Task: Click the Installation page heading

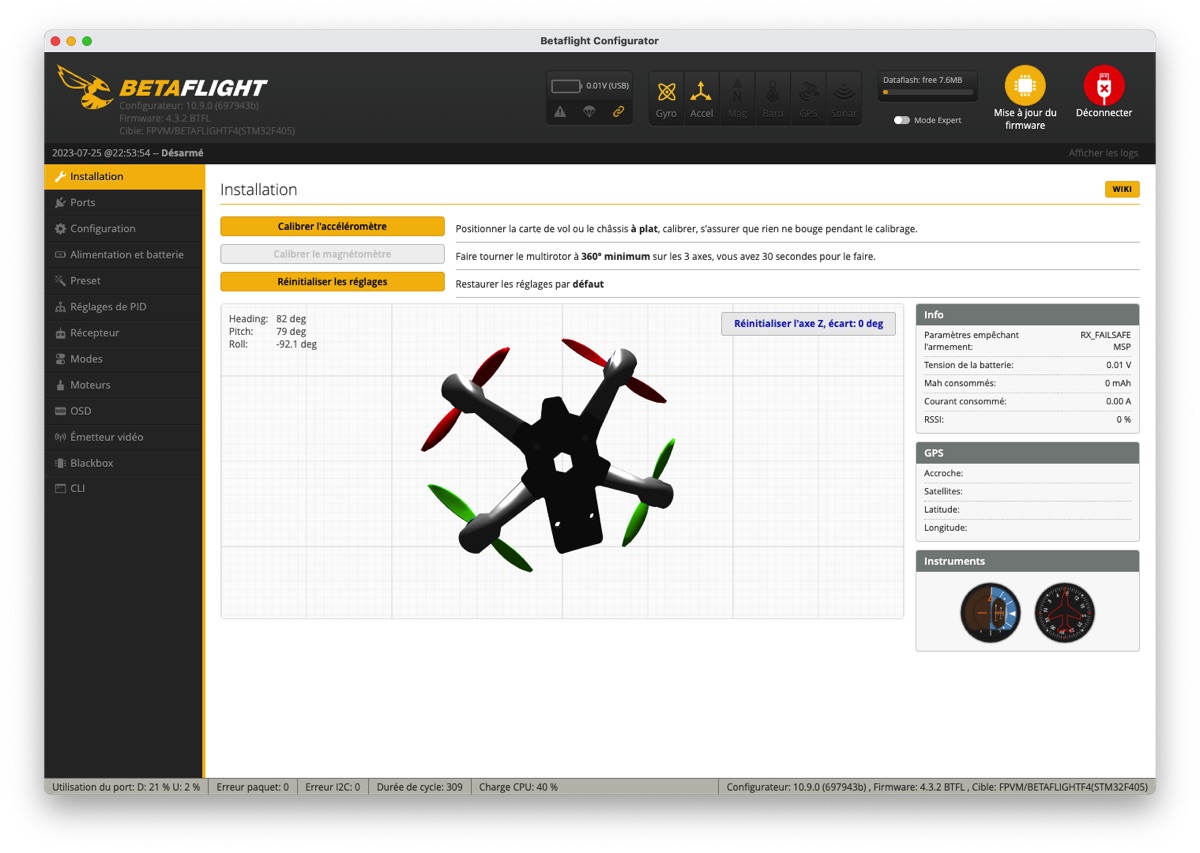Action: (259, 189)
